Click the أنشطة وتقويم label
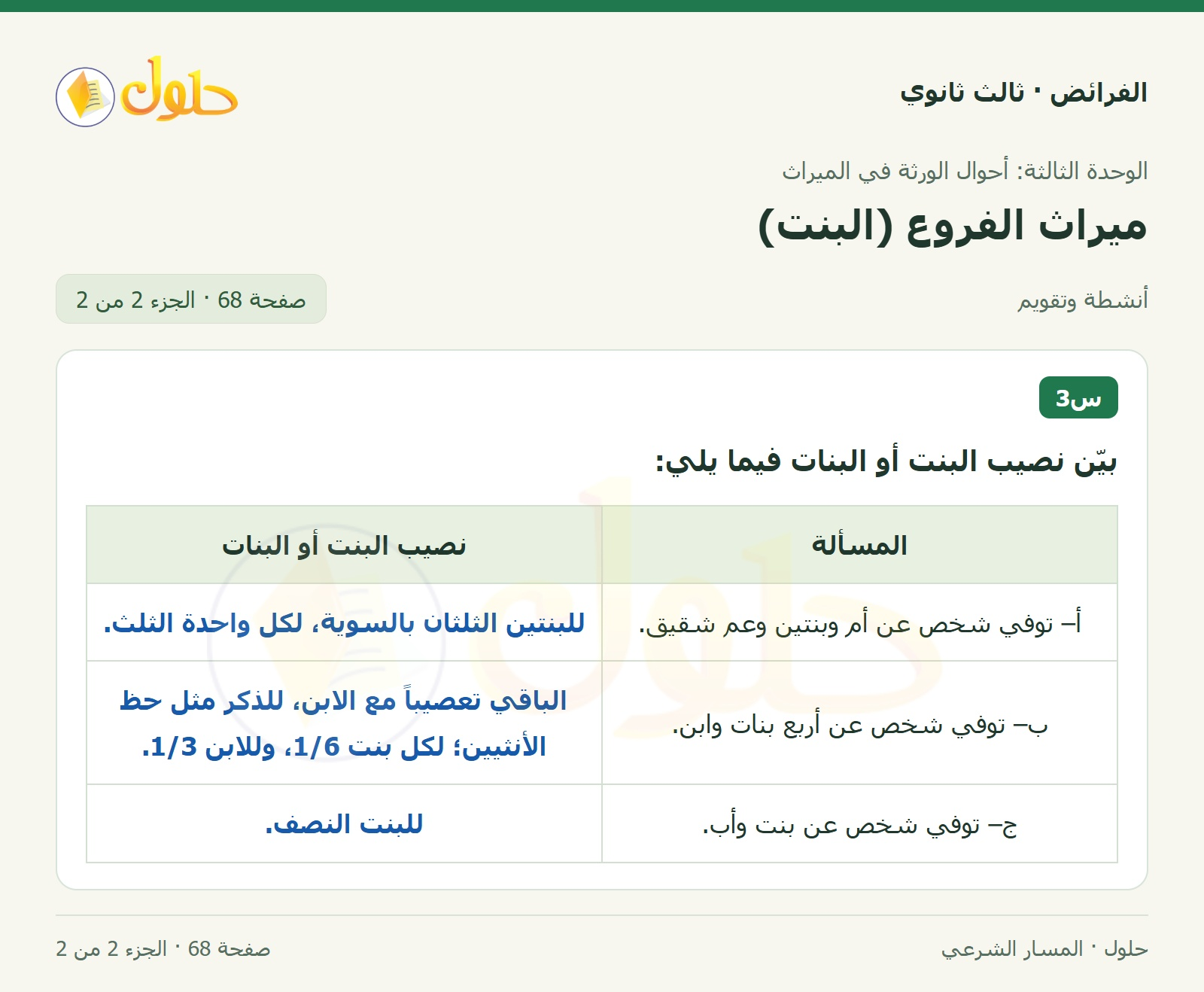Screen dimensions: 1204x992 [1083, 300]
